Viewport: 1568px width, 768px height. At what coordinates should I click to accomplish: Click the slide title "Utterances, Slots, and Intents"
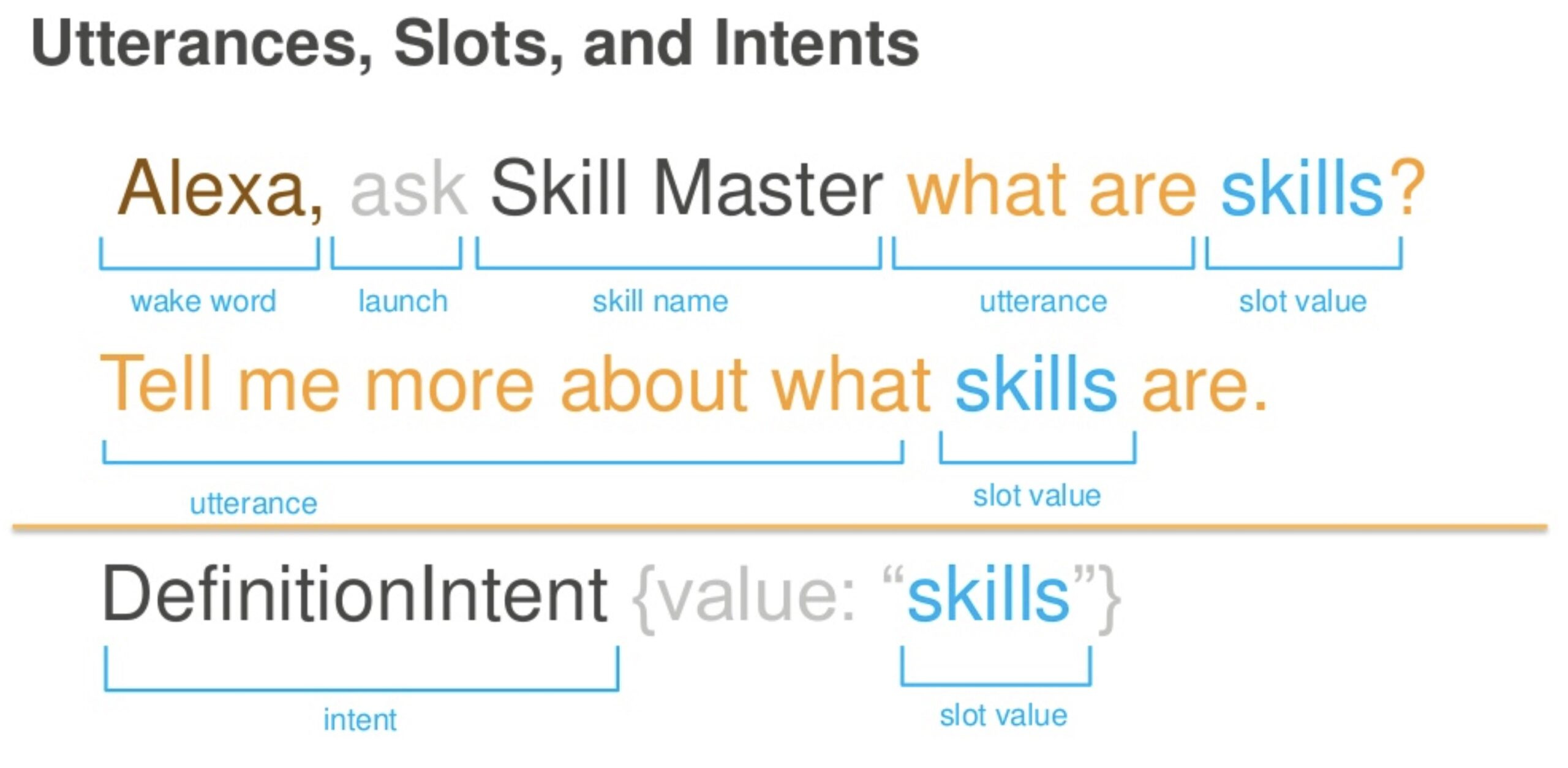tap(475, 44)
